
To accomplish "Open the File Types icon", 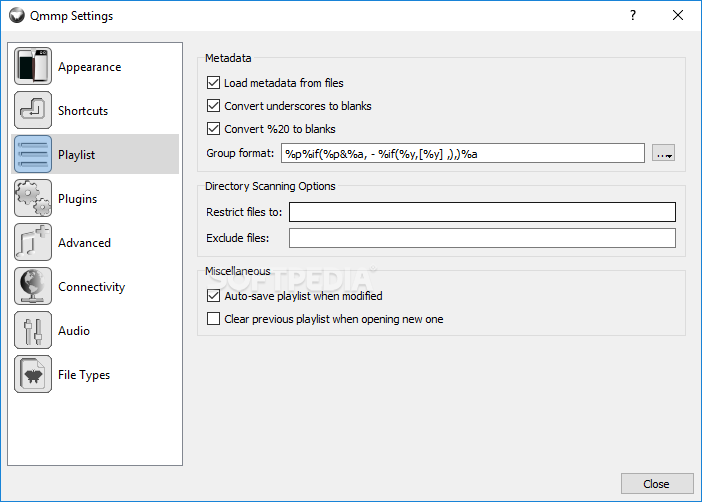I will pyautogui.click(x=33, y=374).
